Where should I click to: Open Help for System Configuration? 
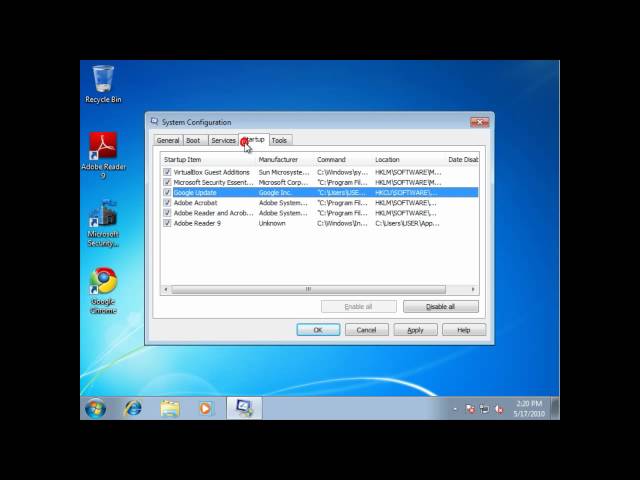tap(464, 330)
